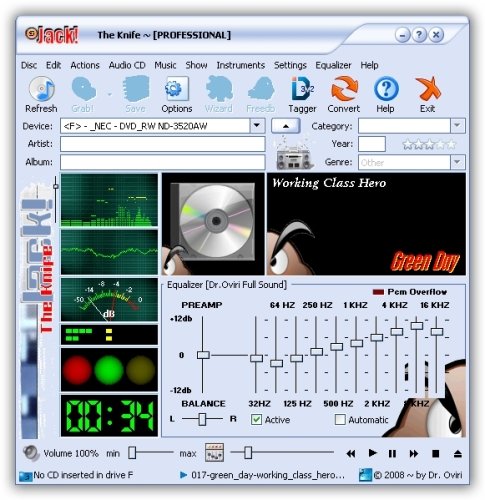Click the Freedb toolbar icon
Viewport: 485px width, 500px height.
(x=261, y=89)
